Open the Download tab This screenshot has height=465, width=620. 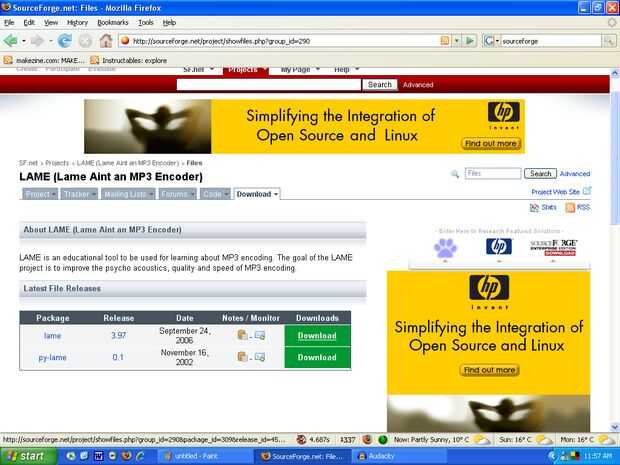(x=257, y=194)
